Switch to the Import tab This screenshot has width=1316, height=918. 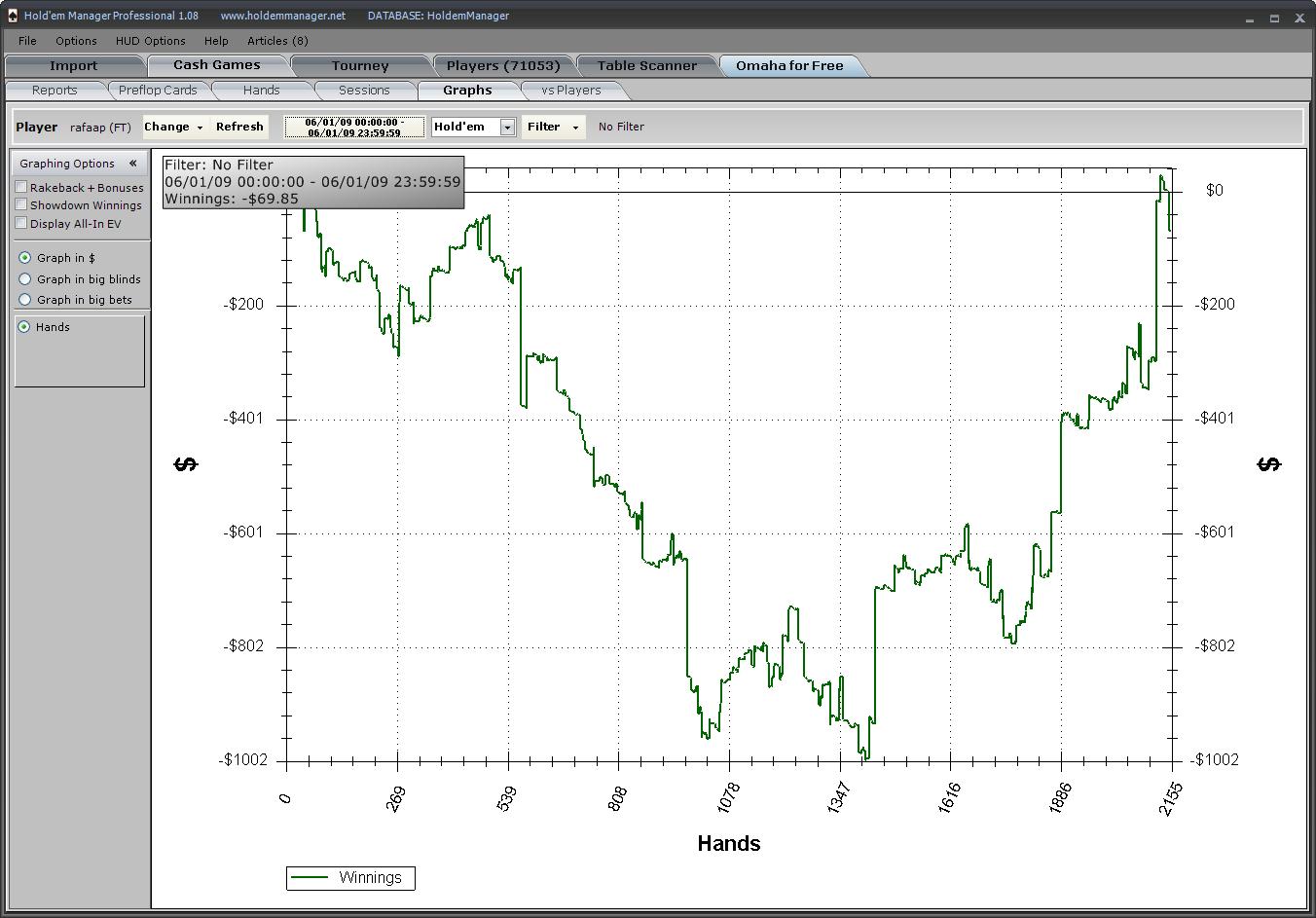(x=74, y=65)
